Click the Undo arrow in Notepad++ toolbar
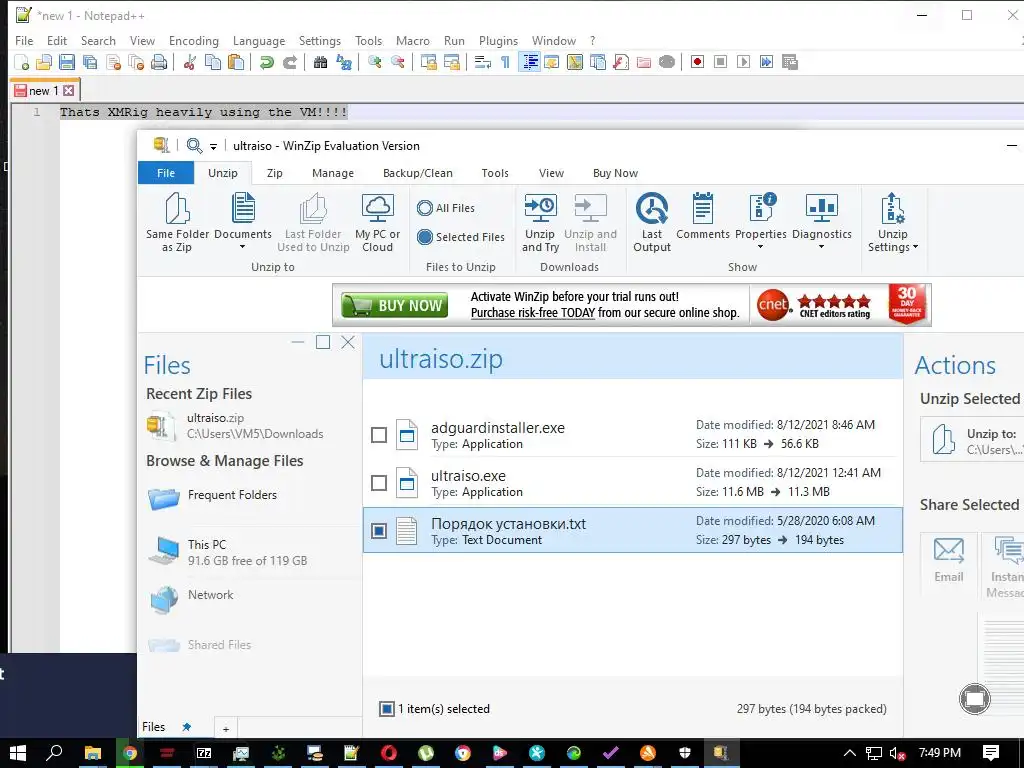 pos(266,62)
